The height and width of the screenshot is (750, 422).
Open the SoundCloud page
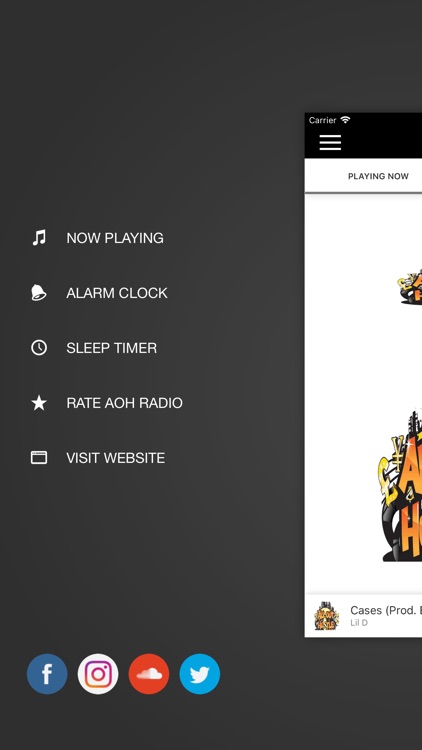(x=149, y=673)
